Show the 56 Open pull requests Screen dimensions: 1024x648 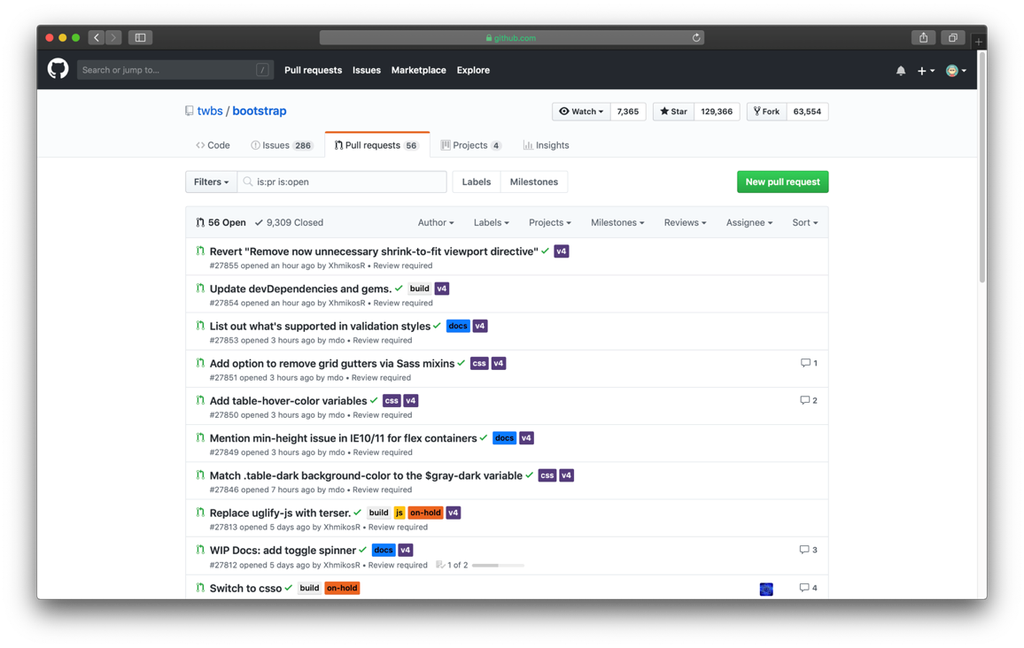pos(221,223)
